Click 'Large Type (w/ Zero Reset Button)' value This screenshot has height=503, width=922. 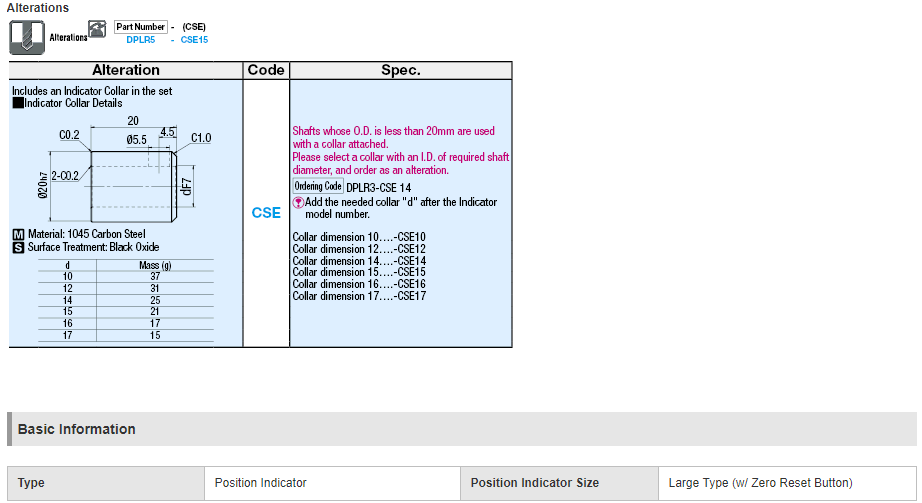[x=760, y=483]
